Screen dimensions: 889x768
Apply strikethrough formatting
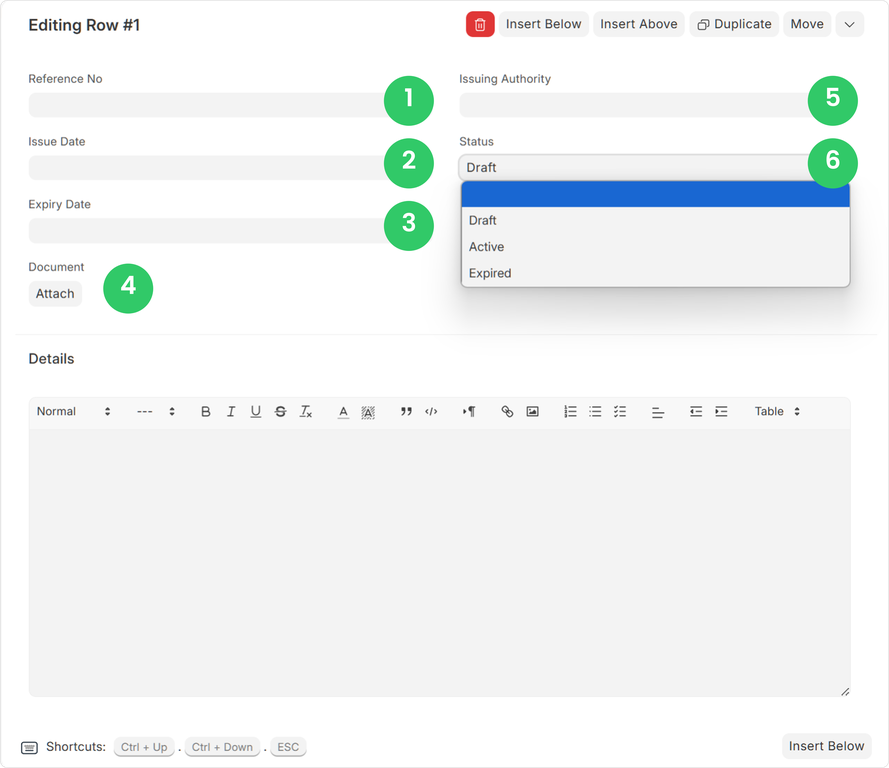280,411
